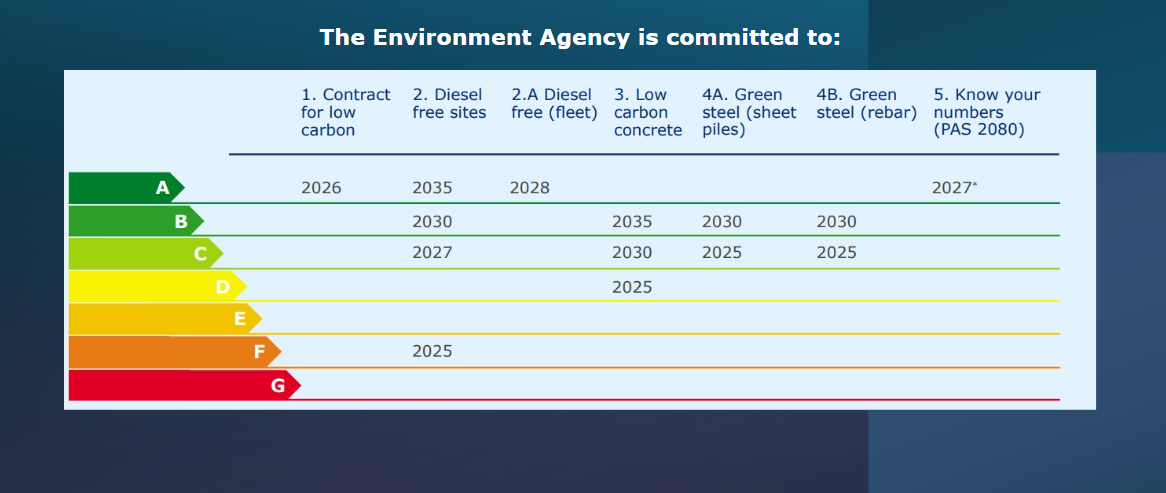1166x493 pixels.
Task: Select the yellow D rating arrow
Action: [x=158, y=286]
